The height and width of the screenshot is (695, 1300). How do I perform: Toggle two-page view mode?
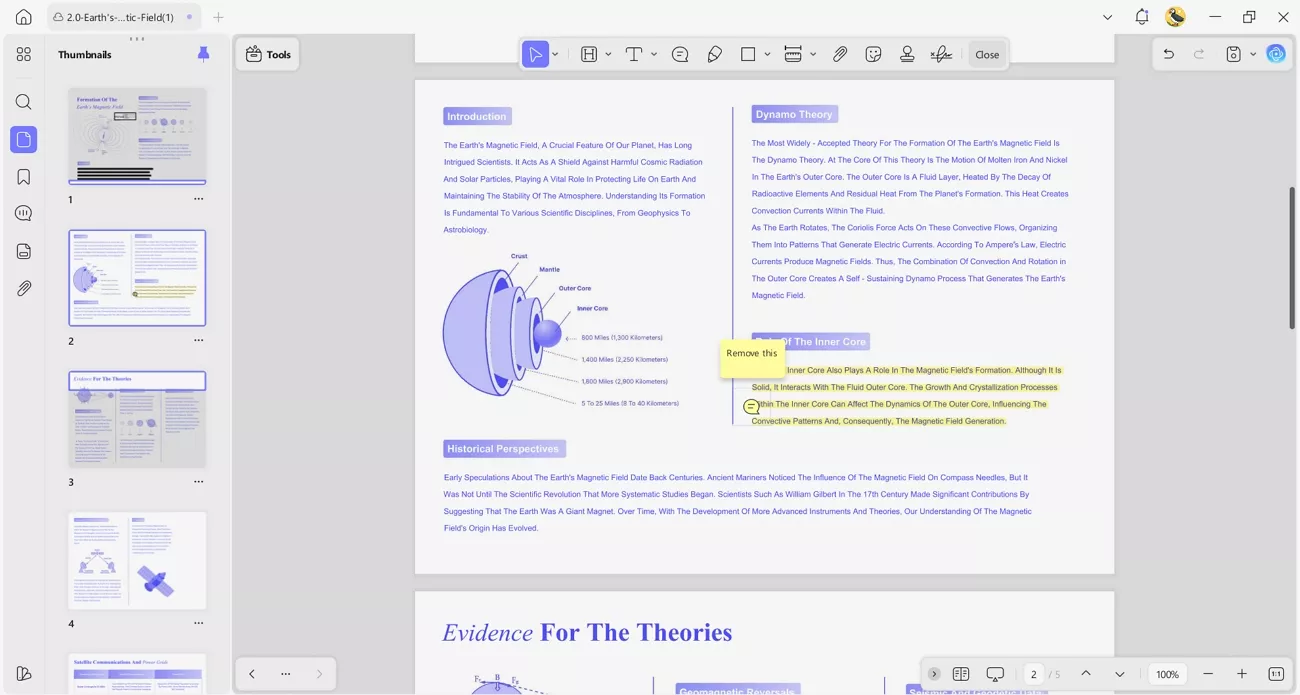961,674
